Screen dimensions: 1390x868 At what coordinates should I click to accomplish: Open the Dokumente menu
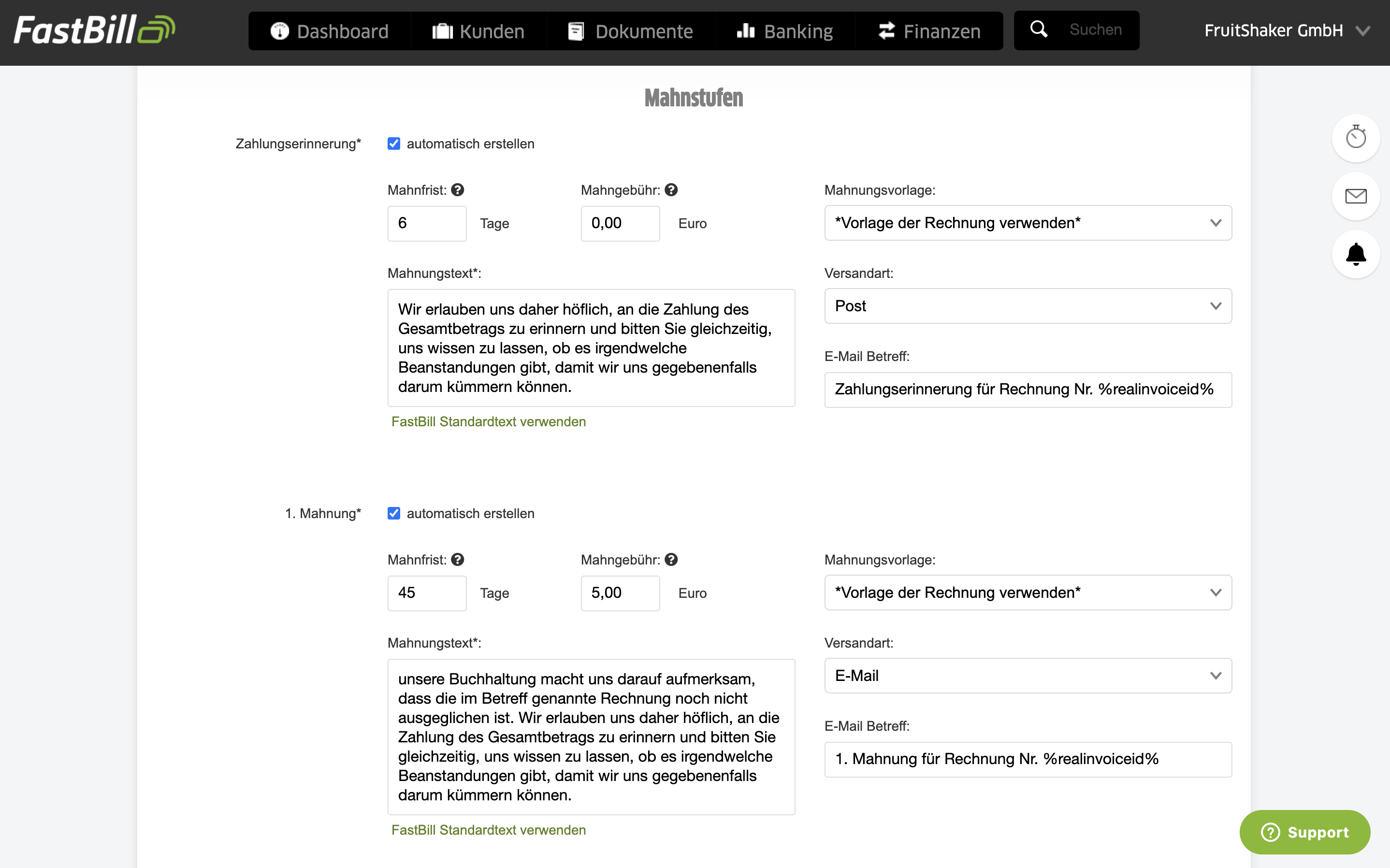click(631, 31)
